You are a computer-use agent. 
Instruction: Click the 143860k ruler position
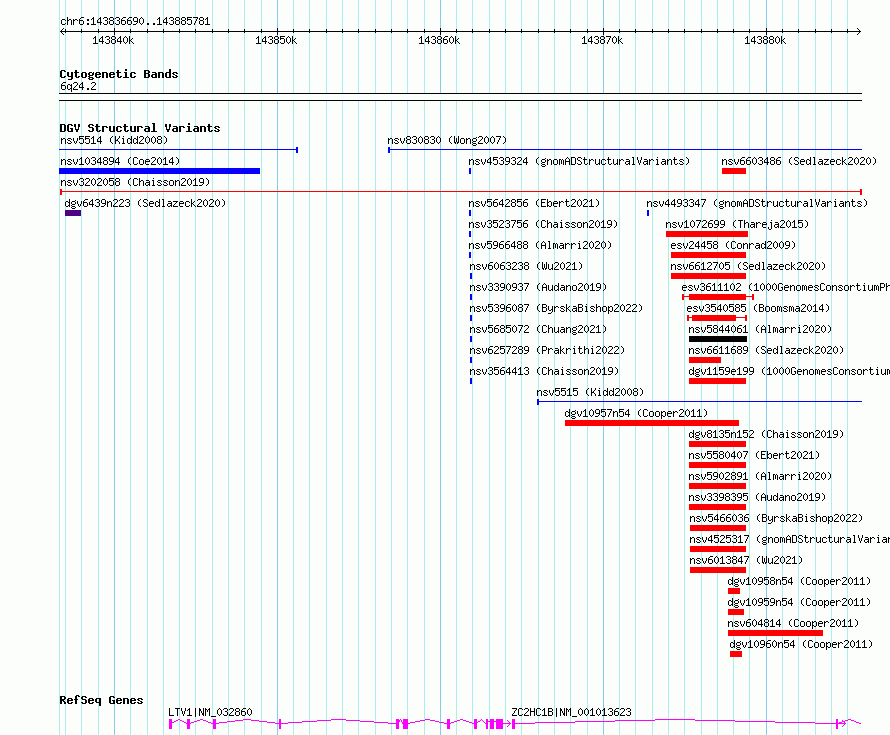[x=439, y=40]
